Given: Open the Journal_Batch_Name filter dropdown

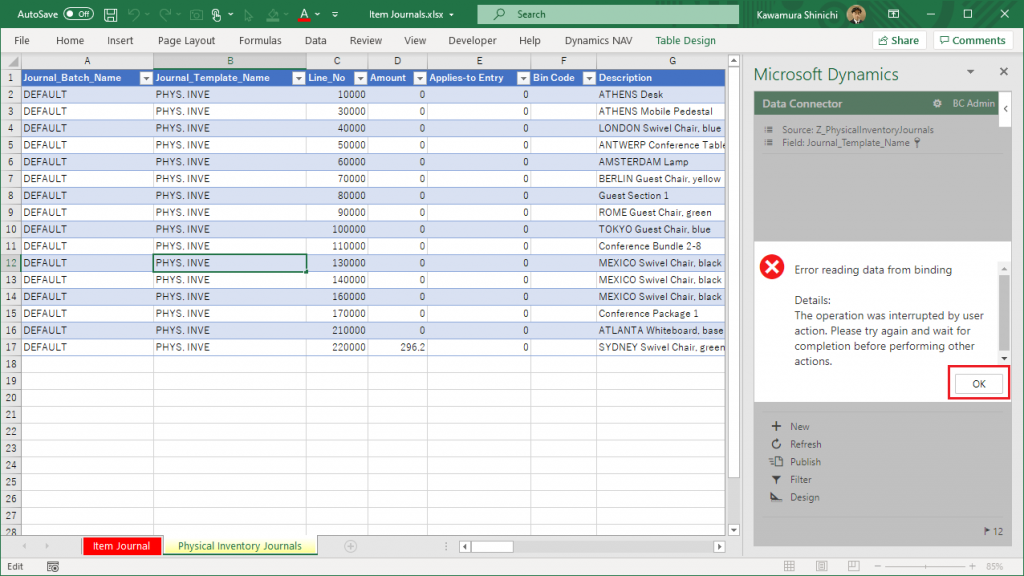Looking at the screenshot, I should pos(146,78).
